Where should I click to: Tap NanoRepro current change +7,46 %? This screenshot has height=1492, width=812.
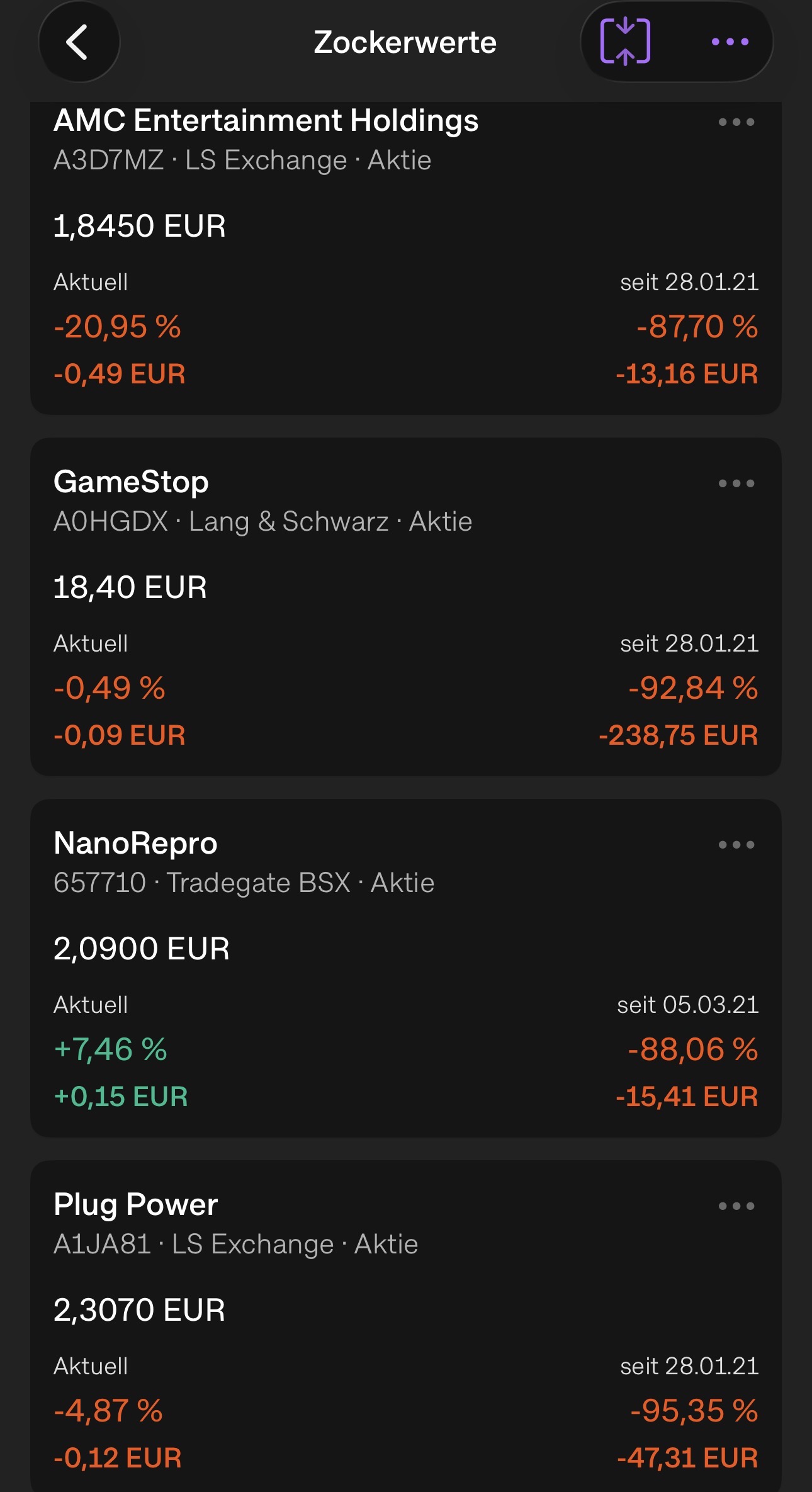(111, 1049)
